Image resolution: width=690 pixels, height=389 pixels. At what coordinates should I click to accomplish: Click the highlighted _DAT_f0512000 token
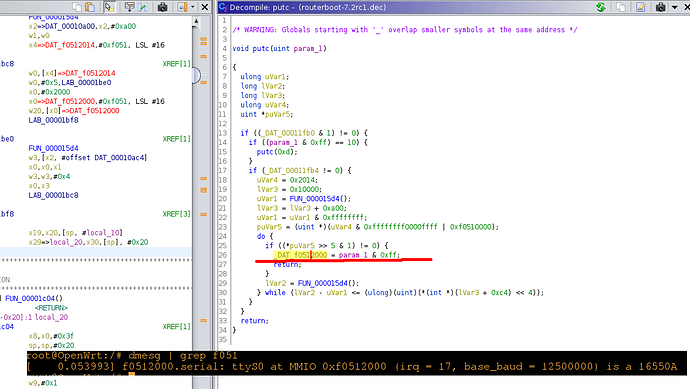pyautogui.click(x=300, y=255)
